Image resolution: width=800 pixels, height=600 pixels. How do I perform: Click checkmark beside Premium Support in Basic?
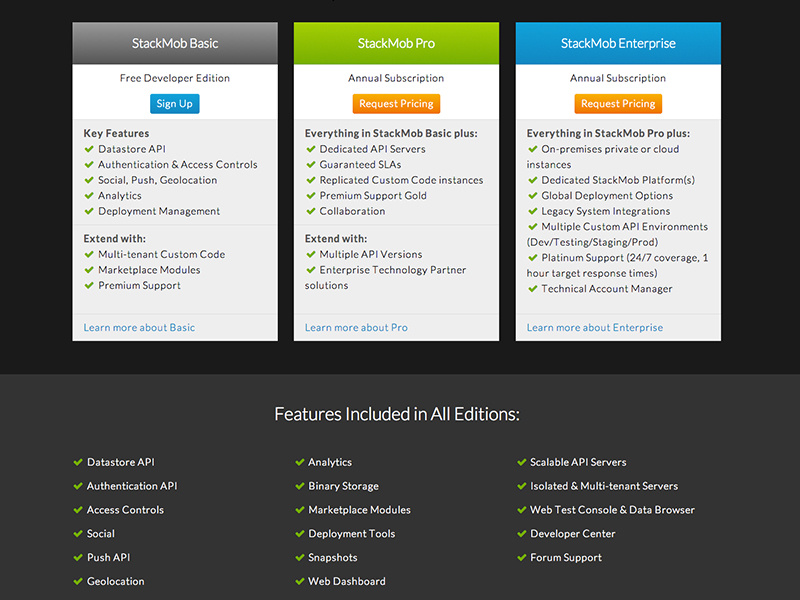(89, 285)
